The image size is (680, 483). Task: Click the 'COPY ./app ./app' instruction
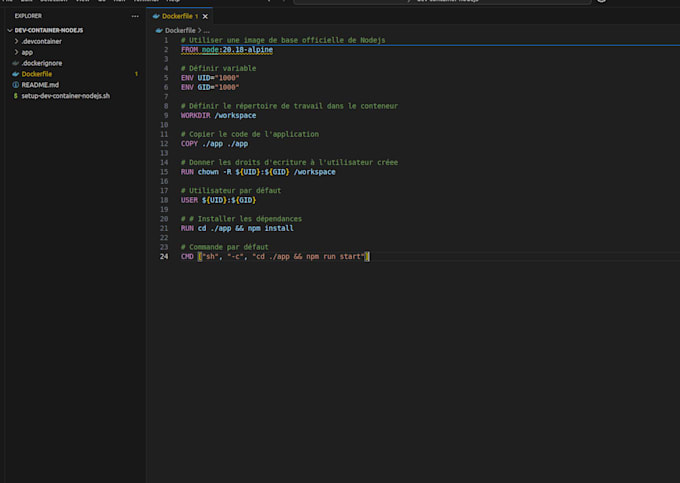pos(214,144)
